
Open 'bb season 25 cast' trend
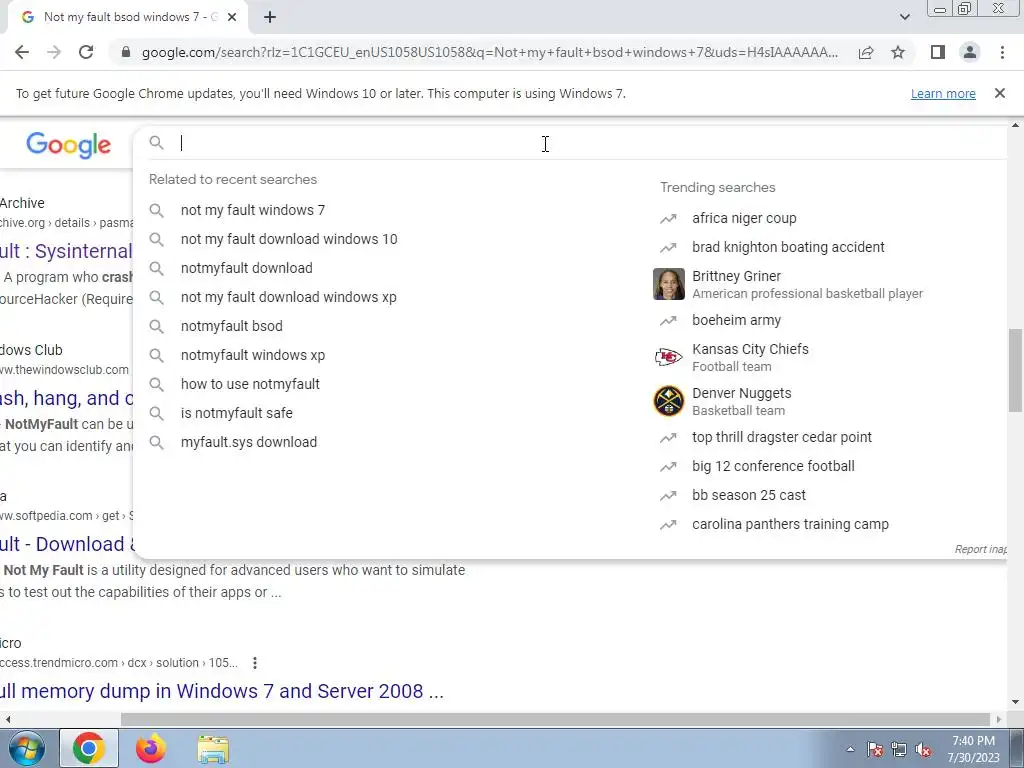click(748, 495)
